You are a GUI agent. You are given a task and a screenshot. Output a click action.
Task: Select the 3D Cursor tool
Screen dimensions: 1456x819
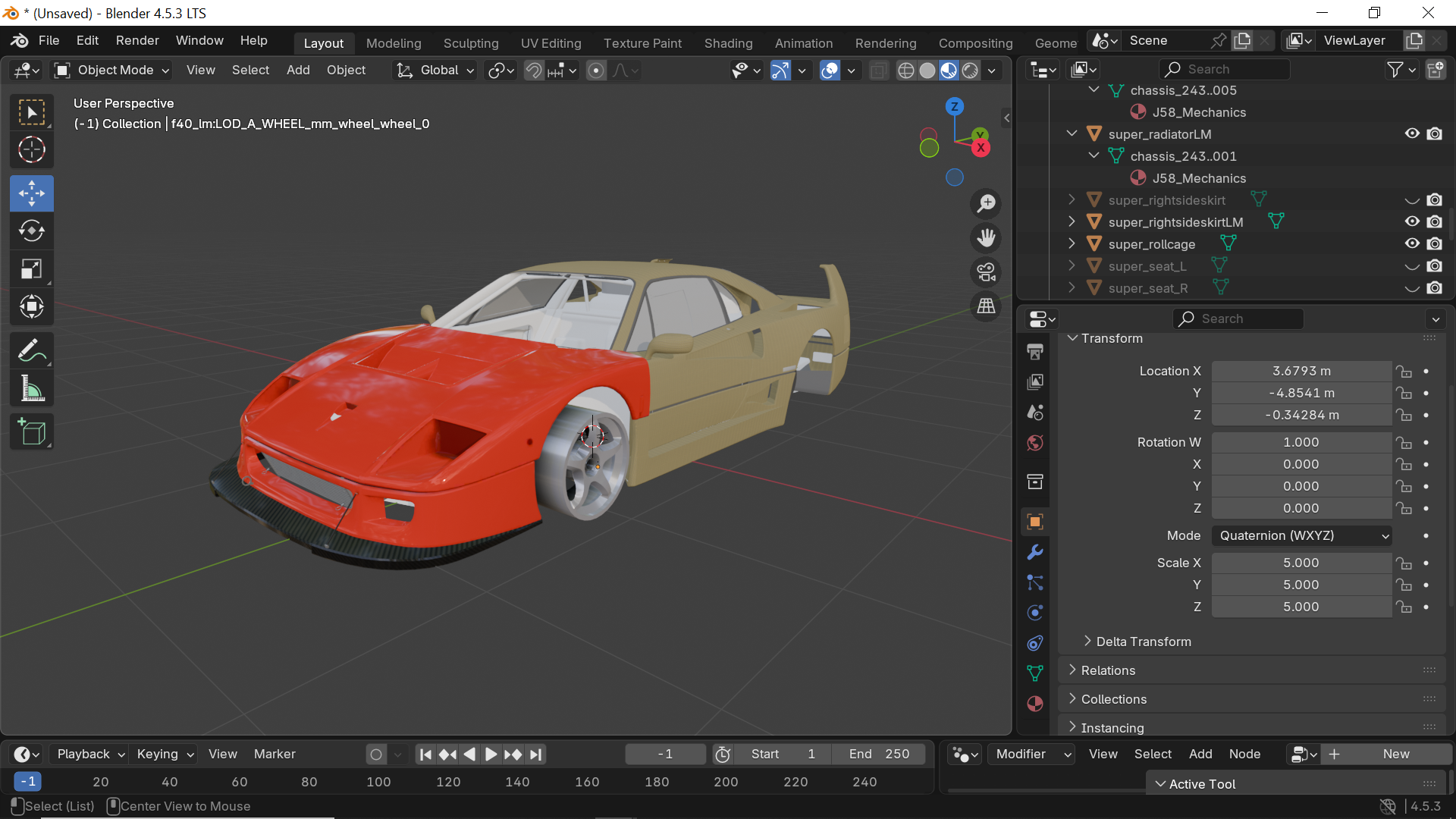pos(31,149)
